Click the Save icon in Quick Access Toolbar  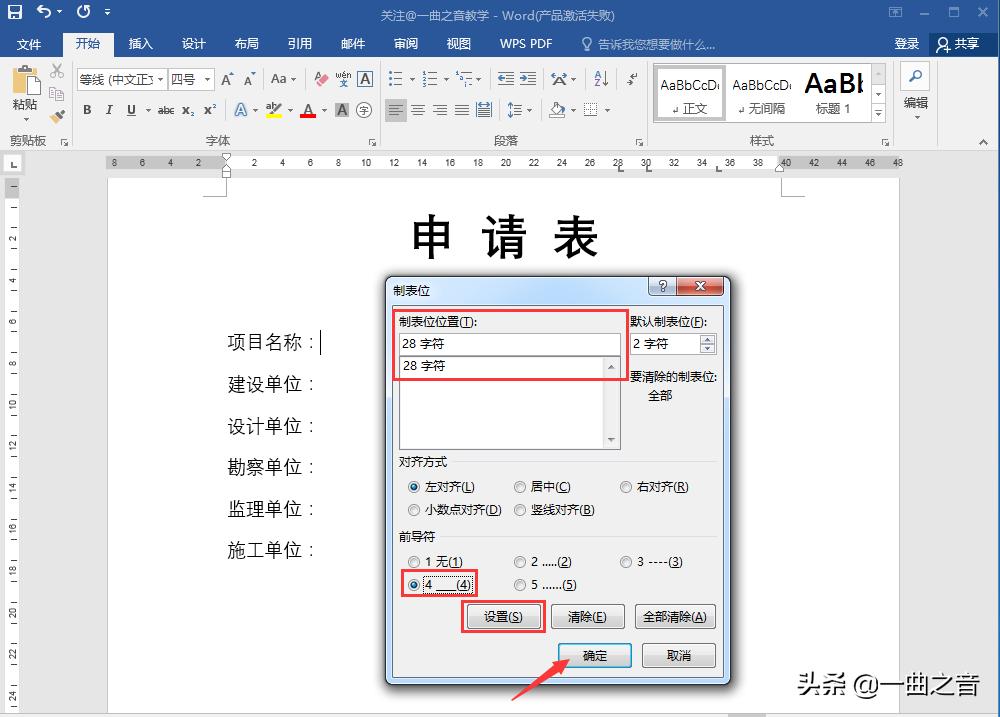click(x=13, y=12)
